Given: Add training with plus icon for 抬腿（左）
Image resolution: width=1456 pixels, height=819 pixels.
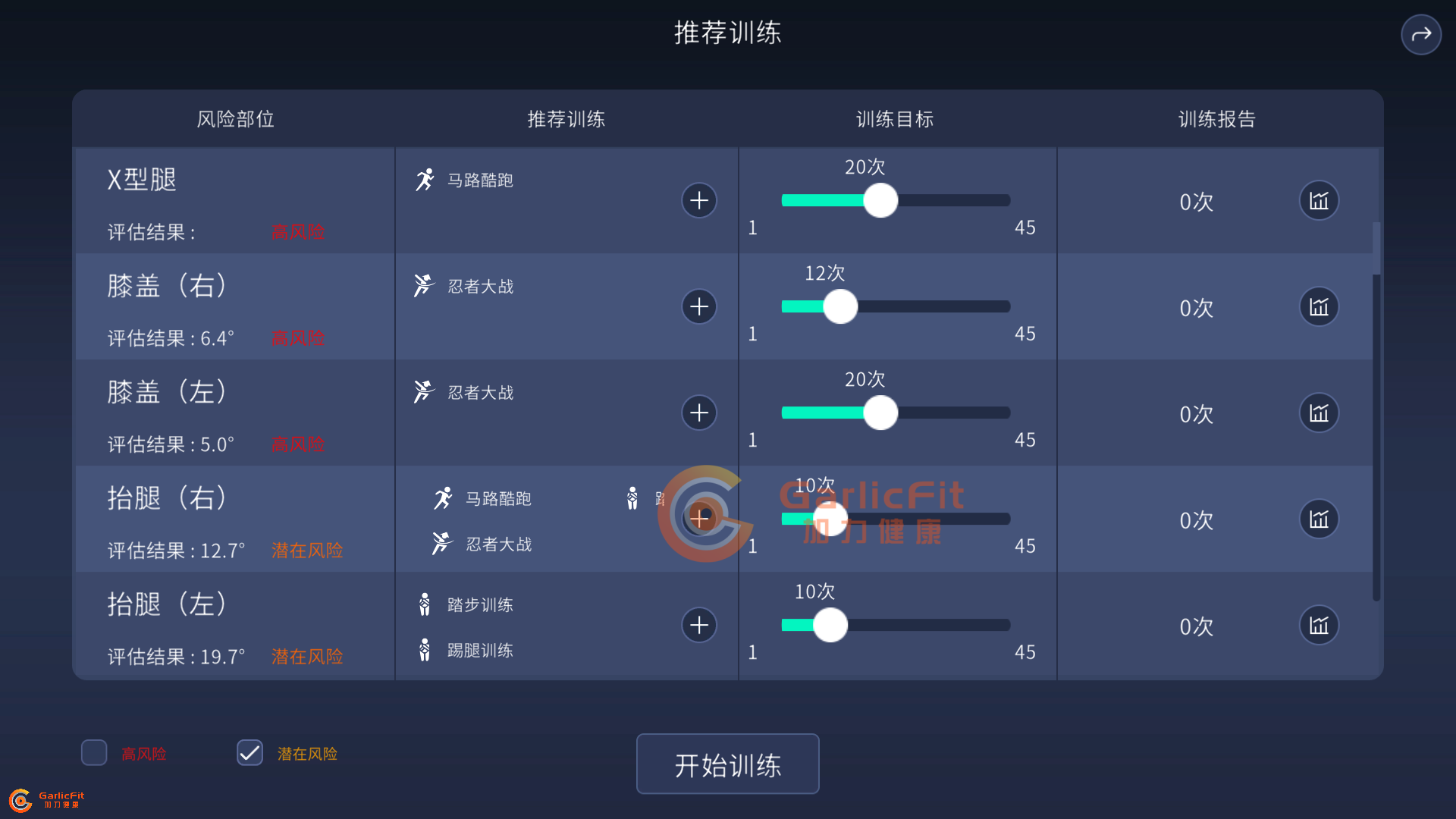Looking at the screenshot, I should [x=699, y=626].
